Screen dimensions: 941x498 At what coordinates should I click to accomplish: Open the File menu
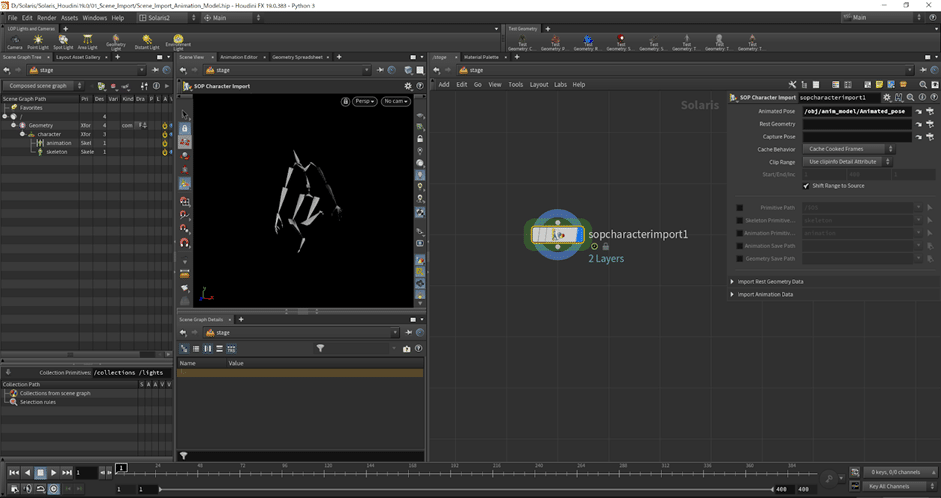(12, 17)
